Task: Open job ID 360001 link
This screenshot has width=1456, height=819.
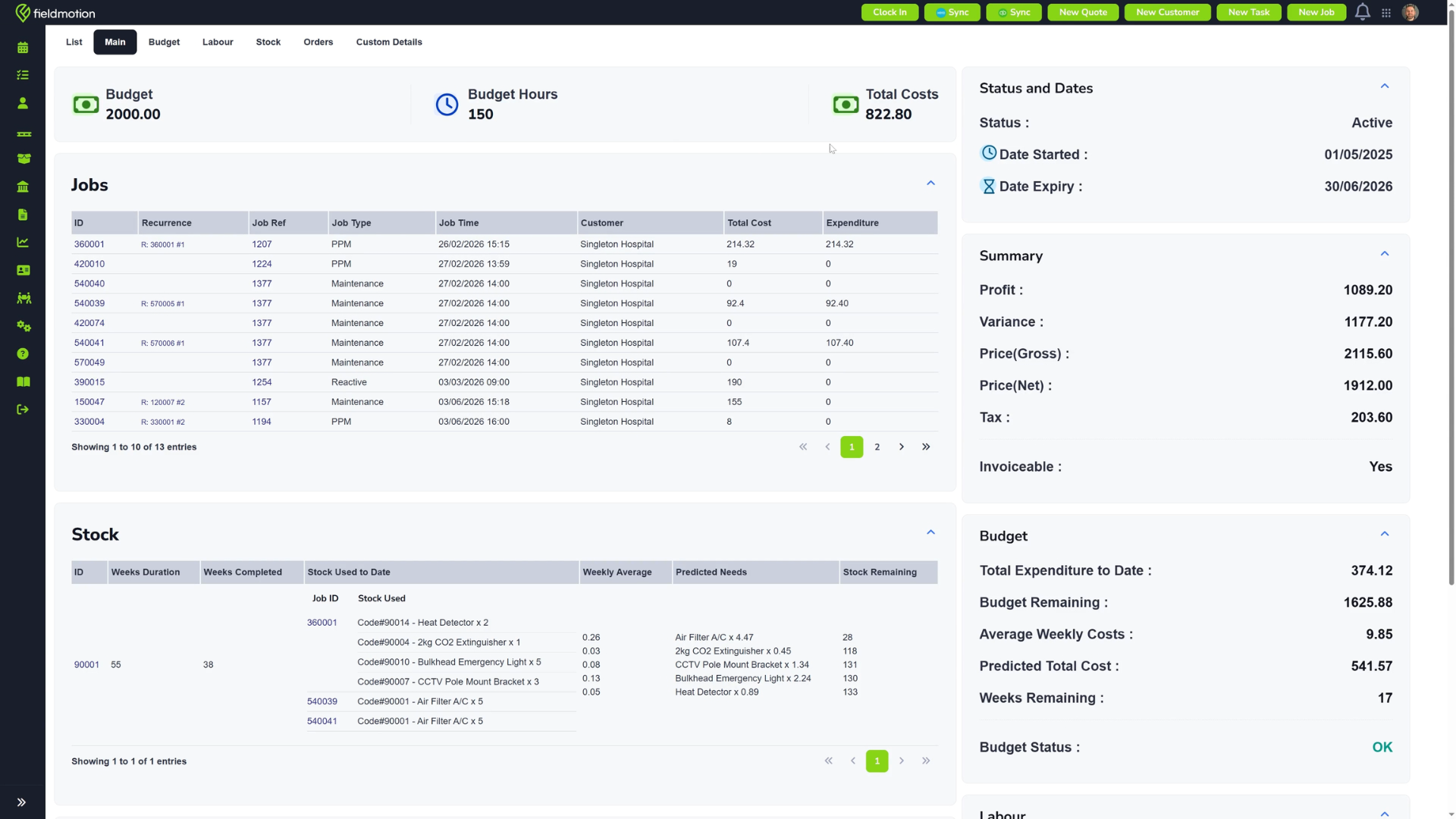Action: point(89,244)
